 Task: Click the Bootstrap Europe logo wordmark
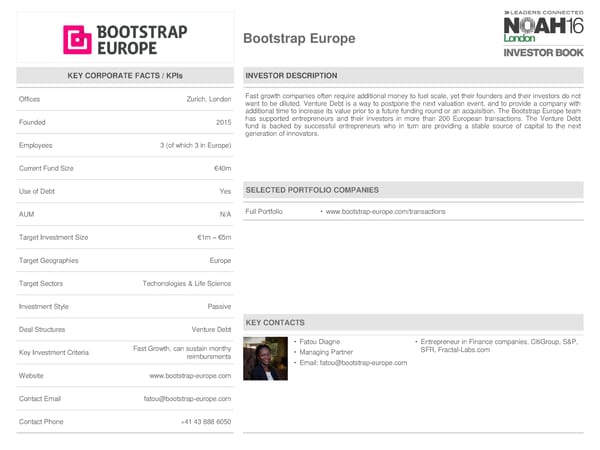[x=141, y=39]
